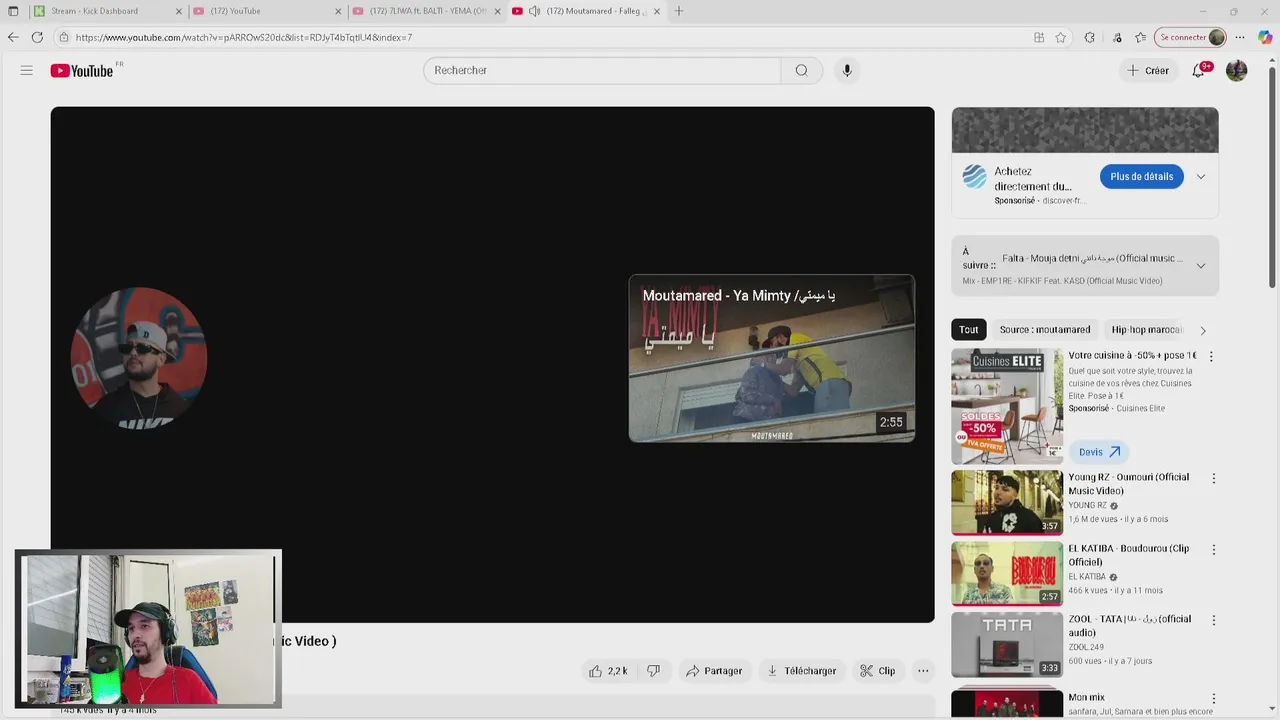
Task: Open the browser extensions puzzle icon
Action: pyautogui.click(x=1089, y=37)
